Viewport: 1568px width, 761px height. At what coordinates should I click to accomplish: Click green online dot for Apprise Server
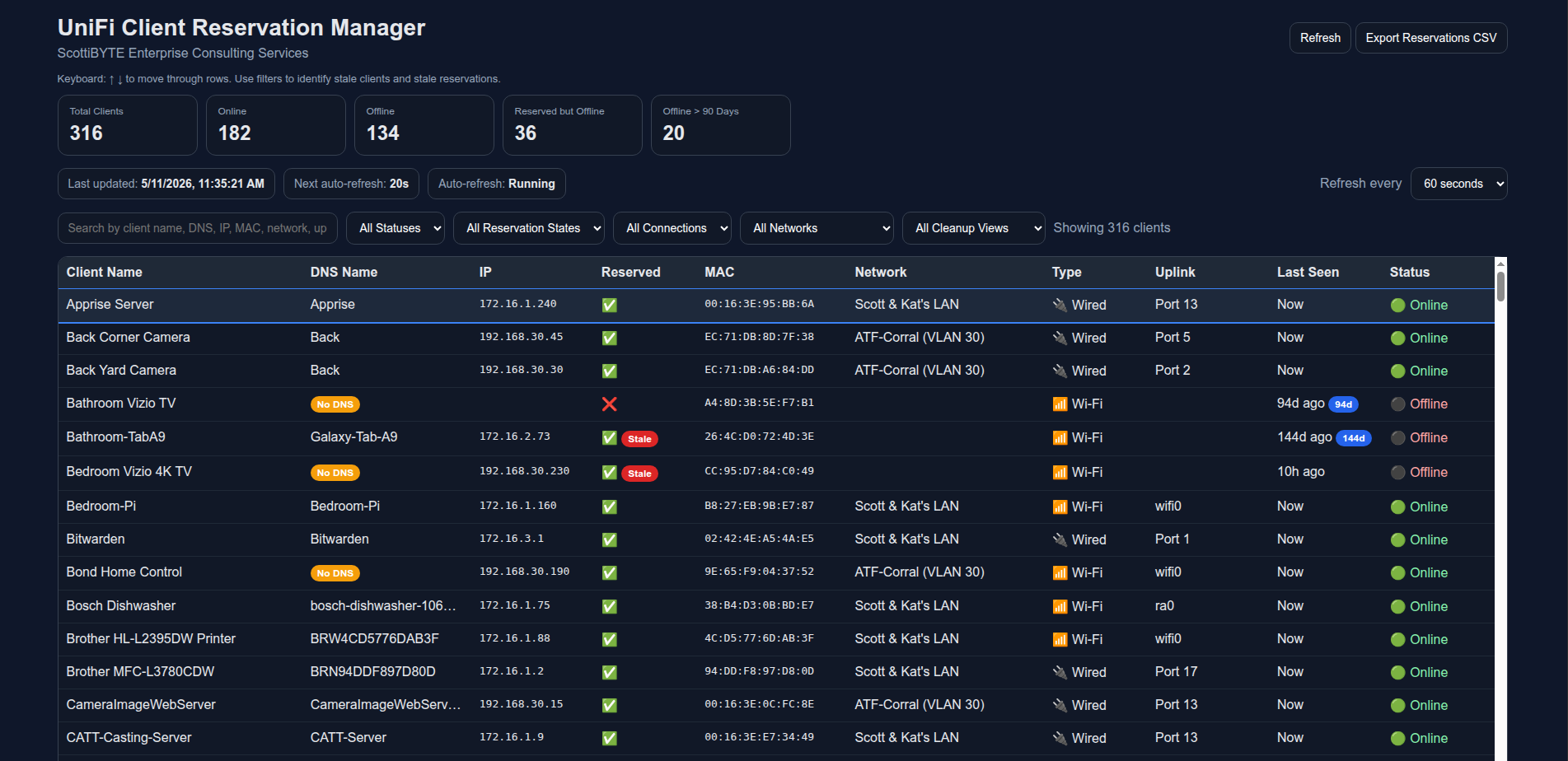[1397, 305]
